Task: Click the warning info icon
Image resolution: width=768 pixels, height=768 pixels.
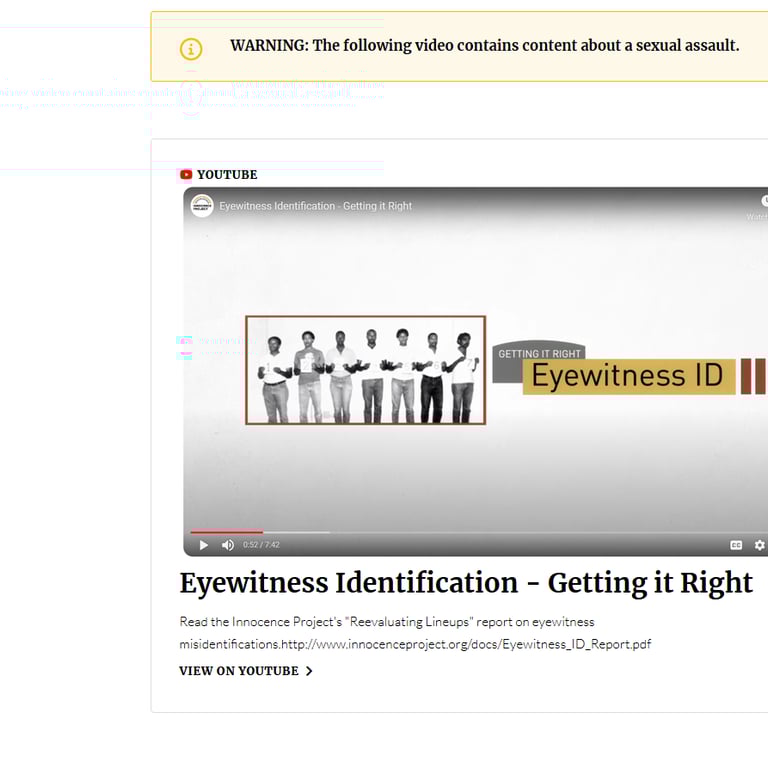Action: click(191, 49)
